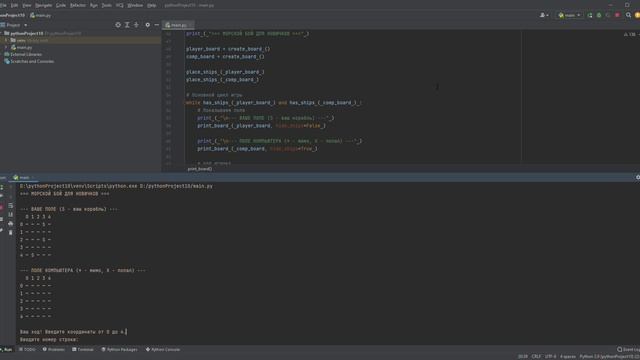Click the Rerun icon in Run panel

pyautogui.click(x=2, y=187)
